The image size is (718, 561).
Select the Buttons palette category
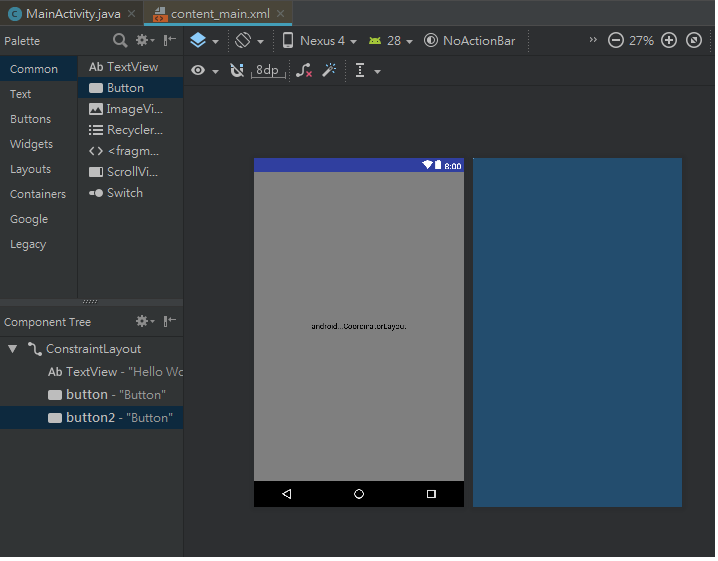tap(30, 119)
